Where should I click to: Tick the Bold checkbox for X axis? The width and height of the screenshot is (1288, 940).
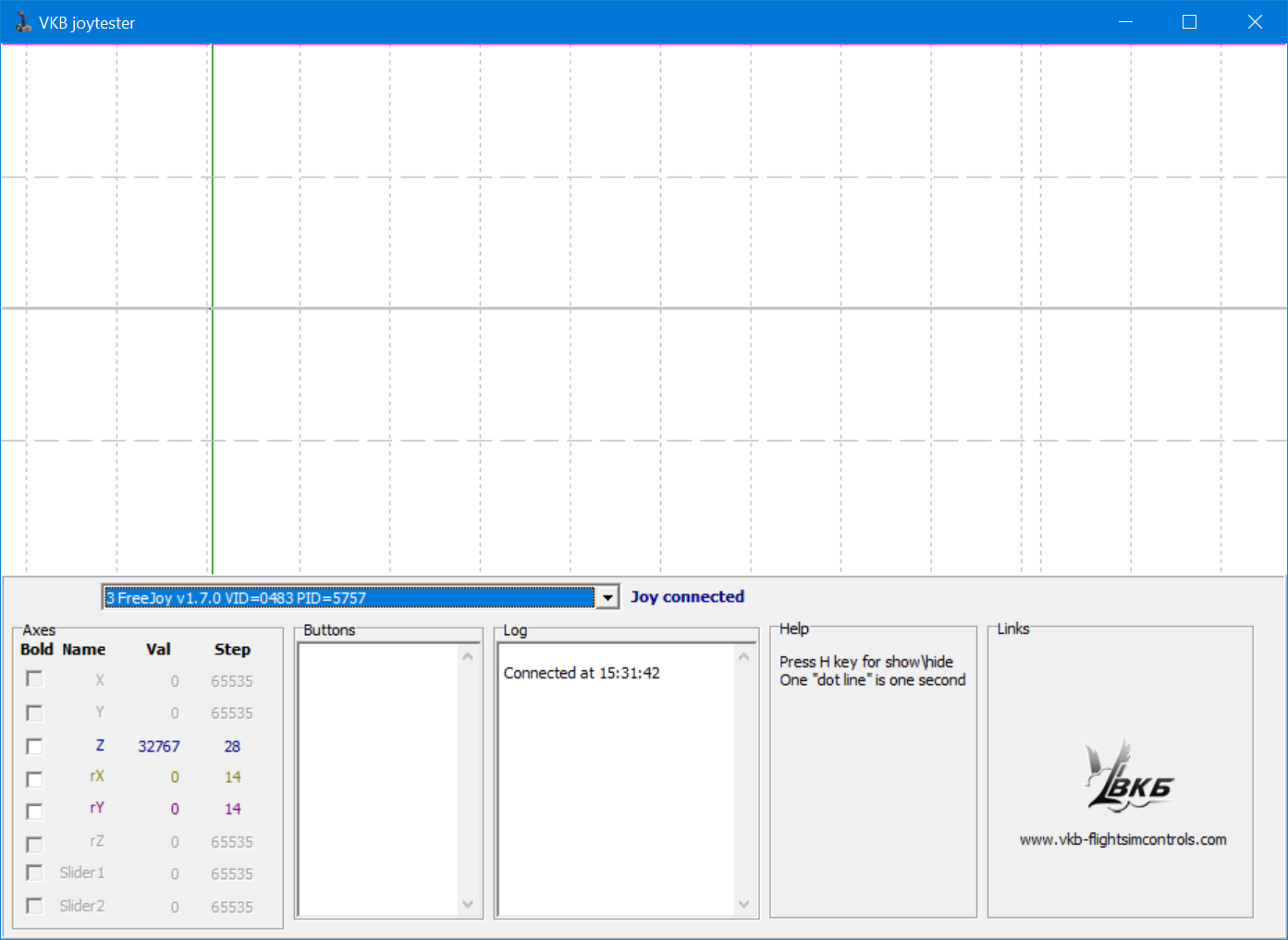click(x=34, y=679)
